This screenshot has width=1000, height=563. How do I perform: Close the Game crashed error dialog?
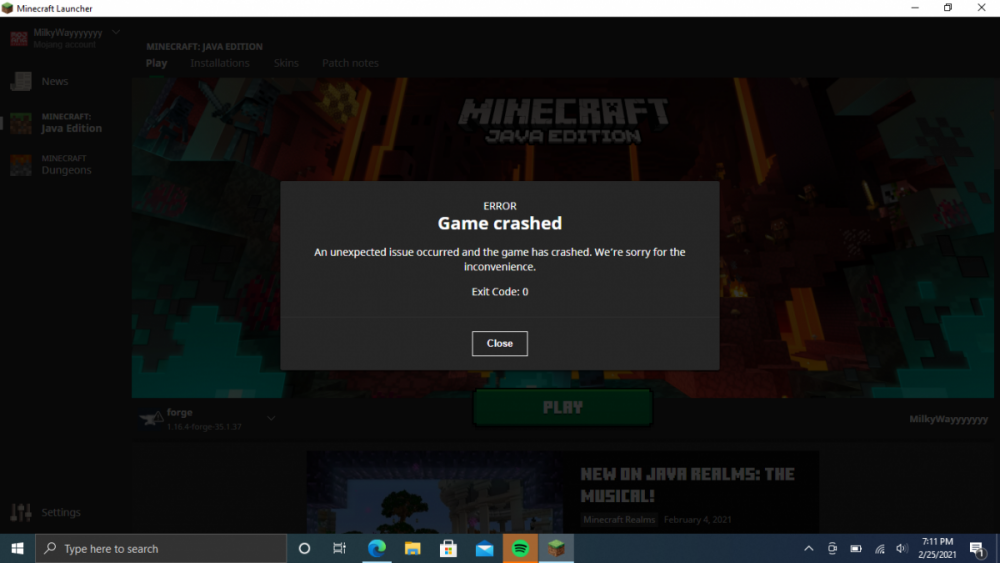click(499, 343)
